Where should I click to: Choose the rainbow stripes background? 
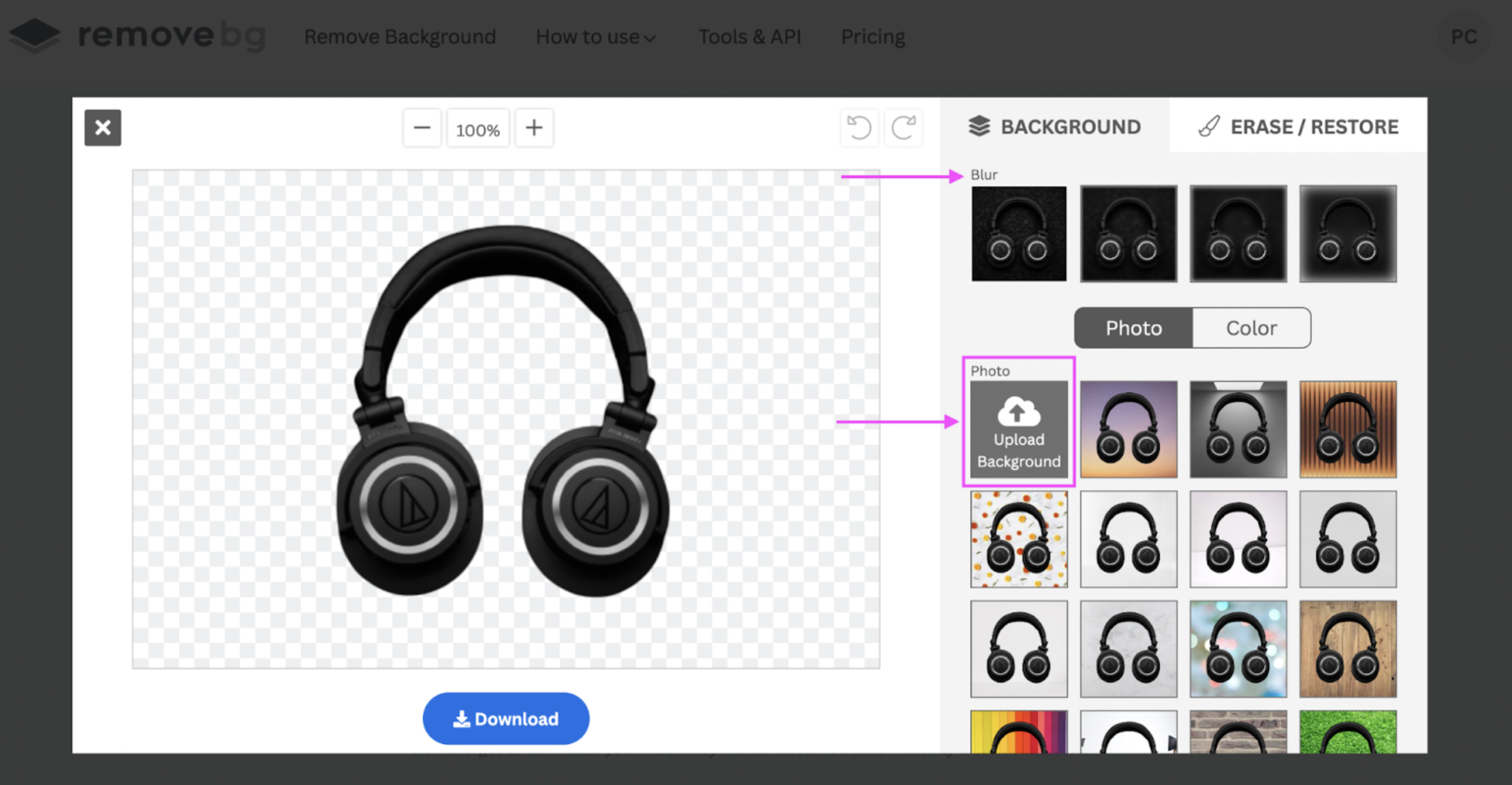coord(1019,732)
